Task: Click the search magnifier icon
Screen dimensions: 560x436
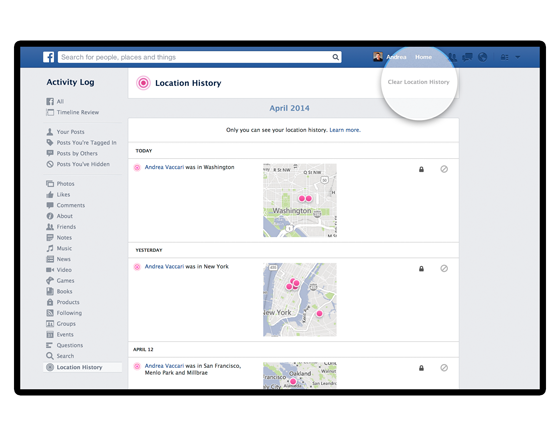Action: [335, 57]
